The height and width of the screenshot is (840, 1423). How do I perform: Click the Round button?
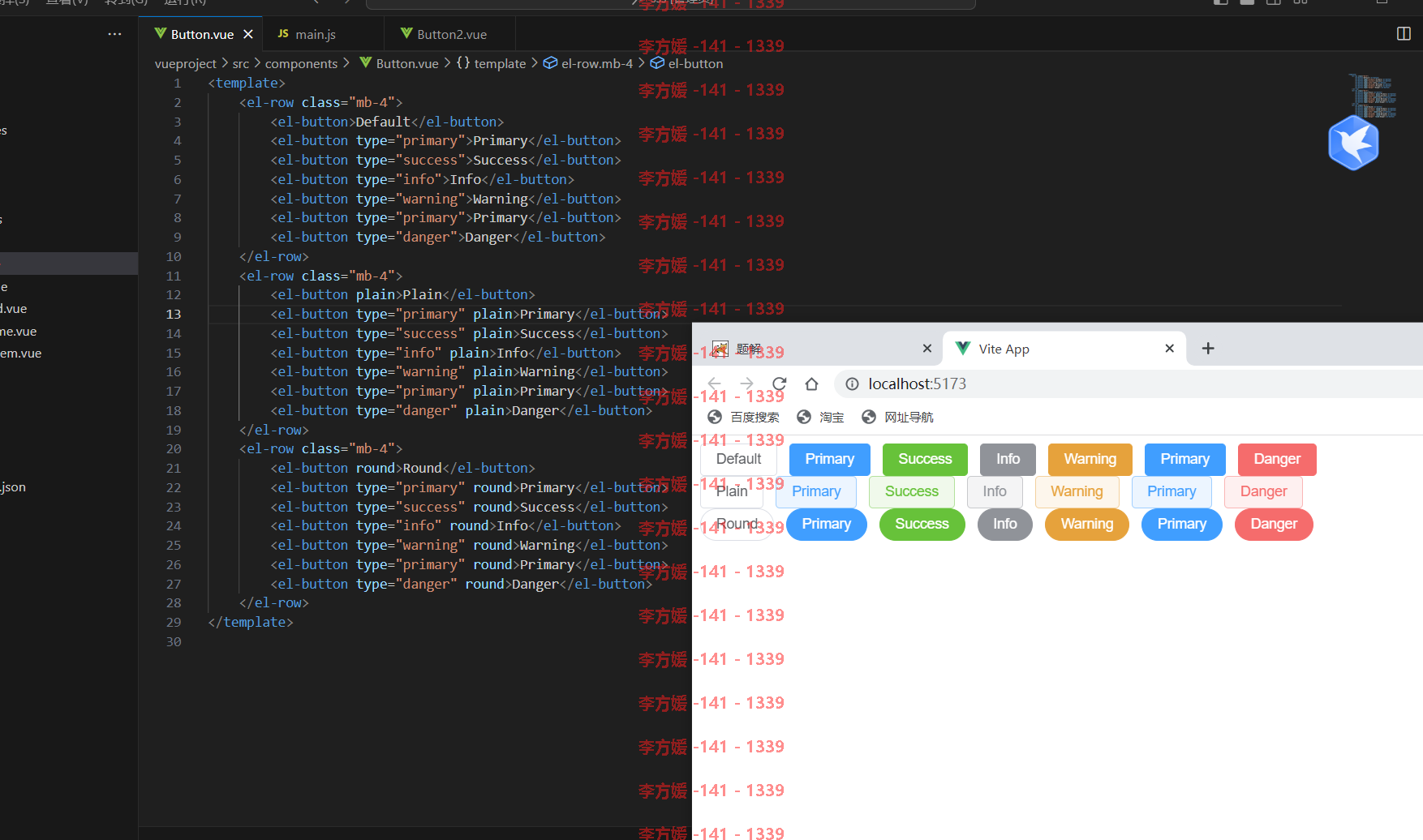point(737,524)
